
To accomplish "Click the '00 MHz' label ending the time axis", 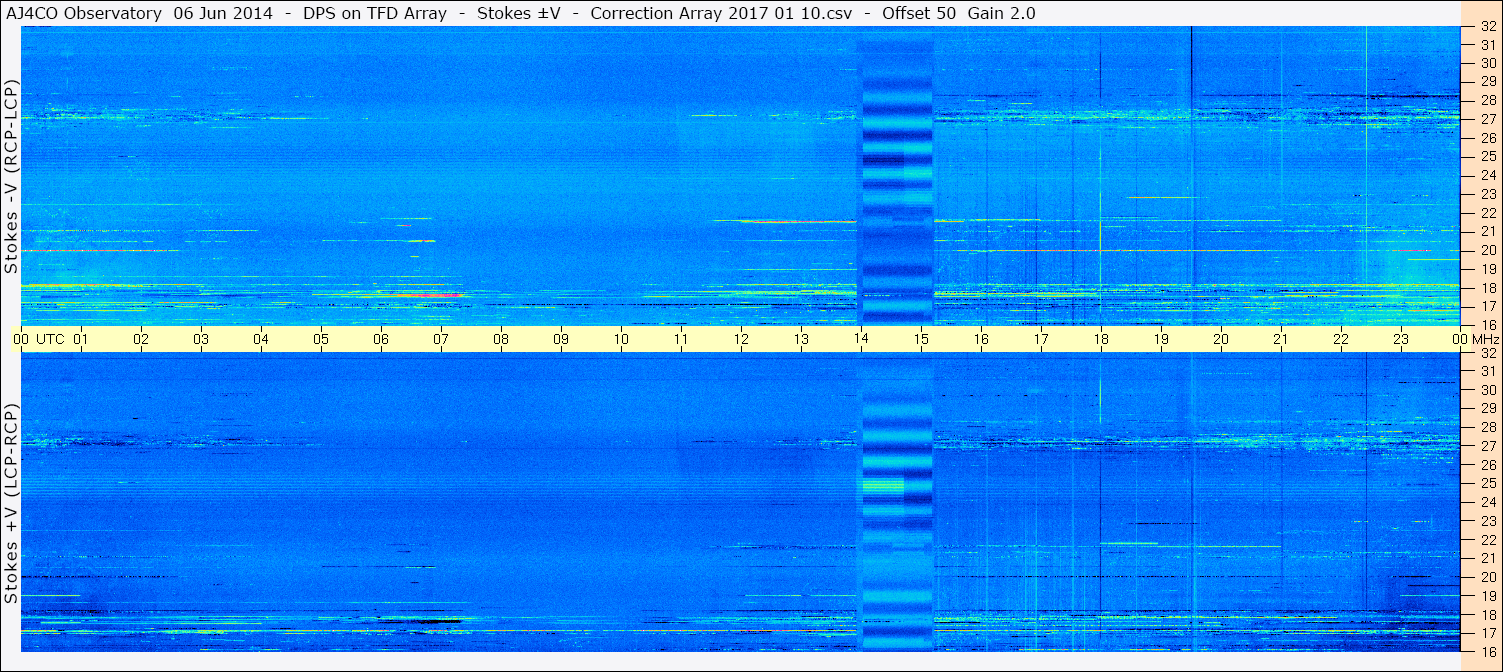I will pos(1474,339).
